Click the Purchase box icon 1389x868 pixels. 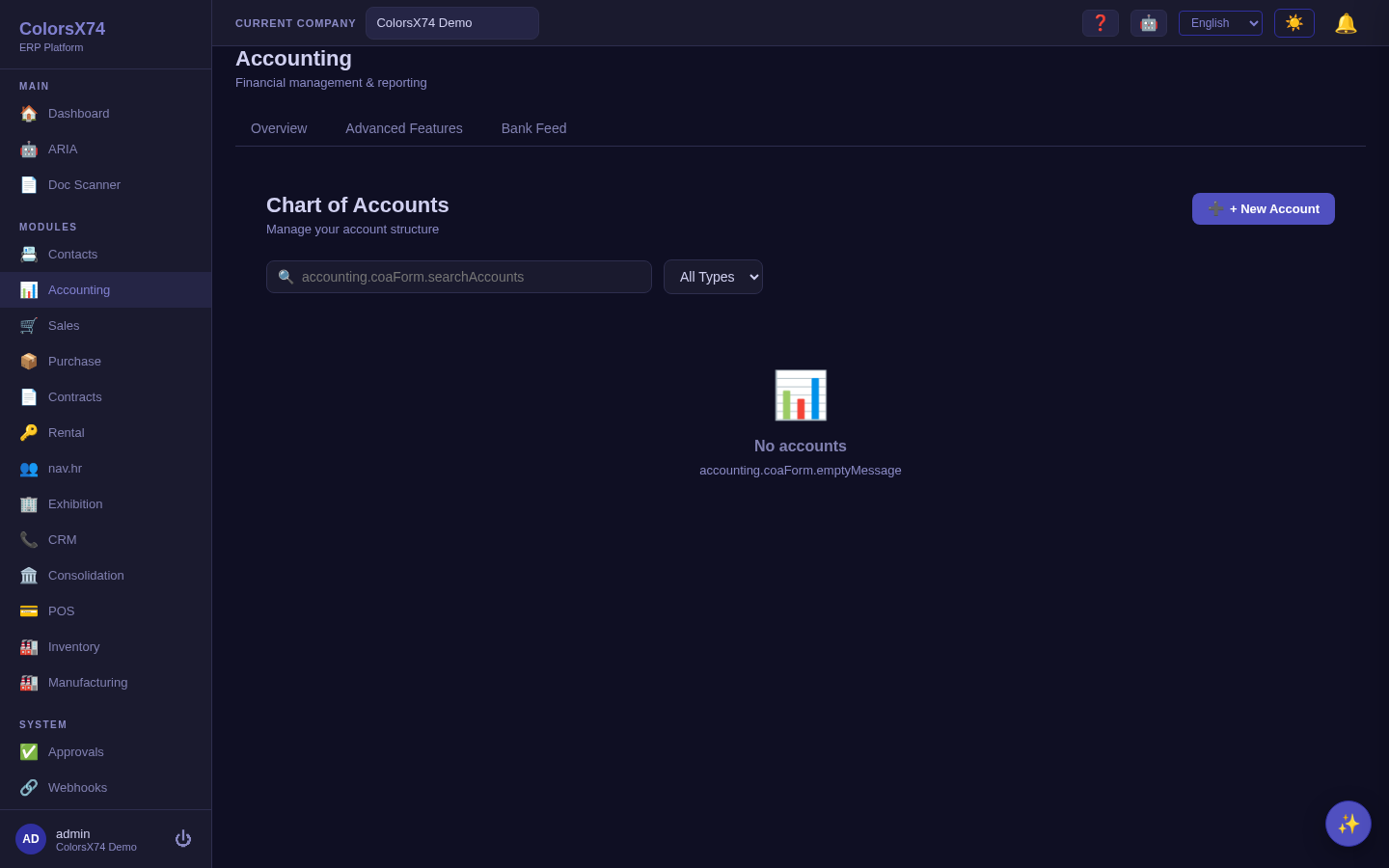(x=29, y=362)
